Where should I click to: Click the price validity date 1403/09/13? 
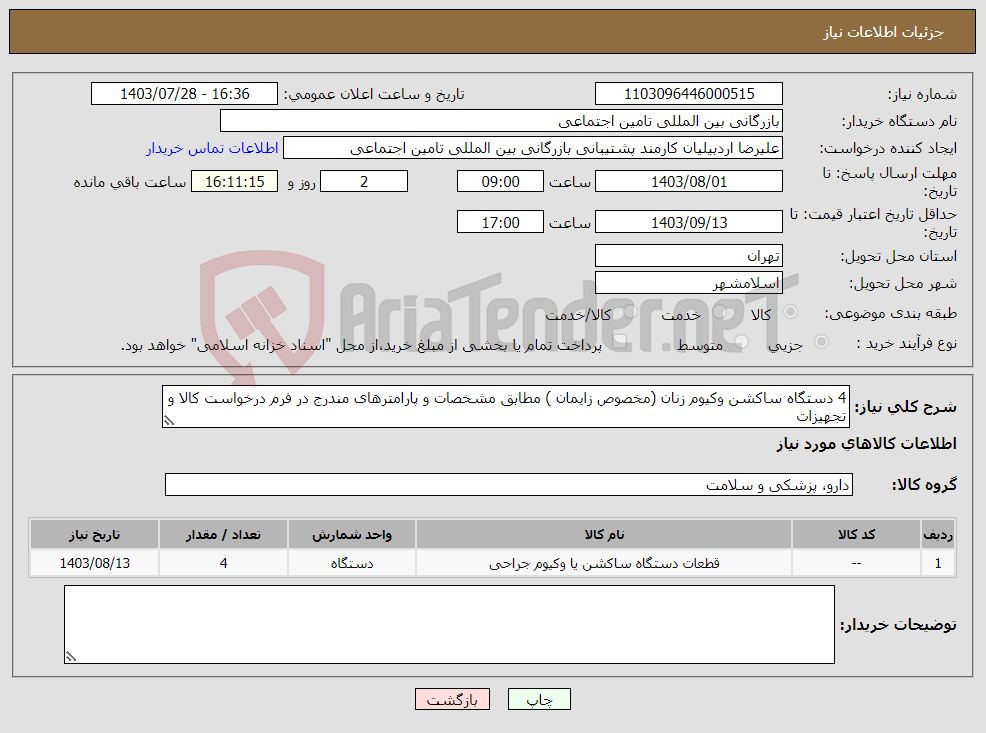pos(689,223)
